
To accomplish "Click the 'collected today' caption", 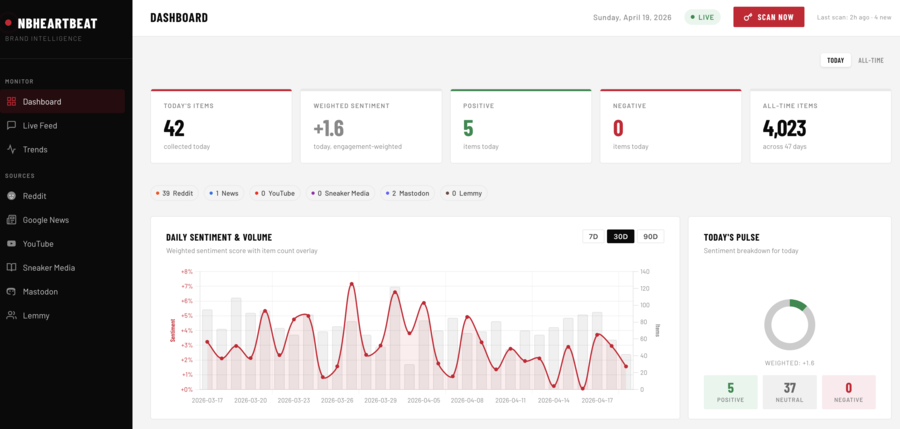I will tap(187, 146).
